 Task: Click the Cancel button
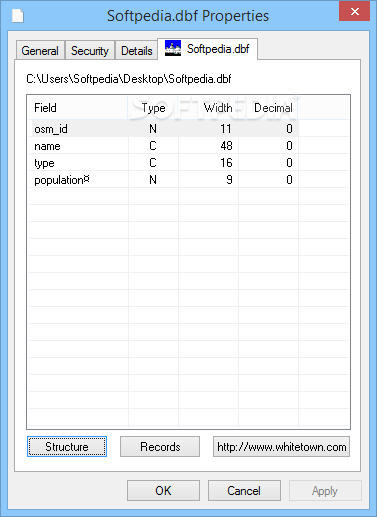coord(244,491)
